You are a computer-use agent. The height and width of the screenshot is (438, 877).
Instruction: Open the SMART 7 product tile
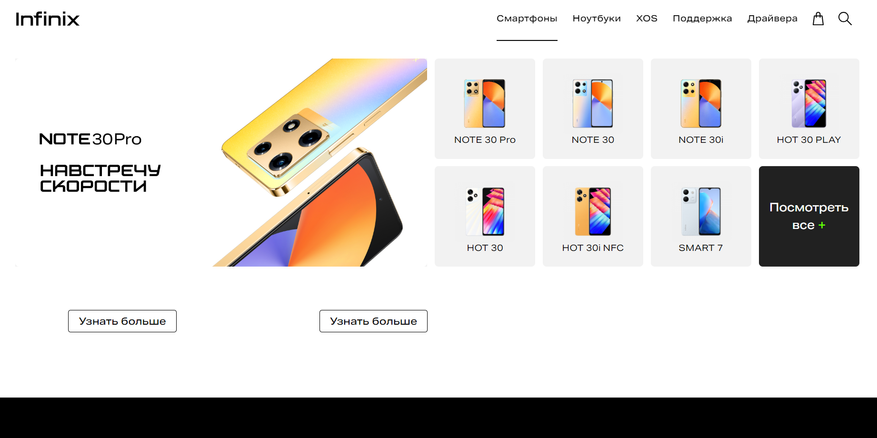tap(701, 216)
